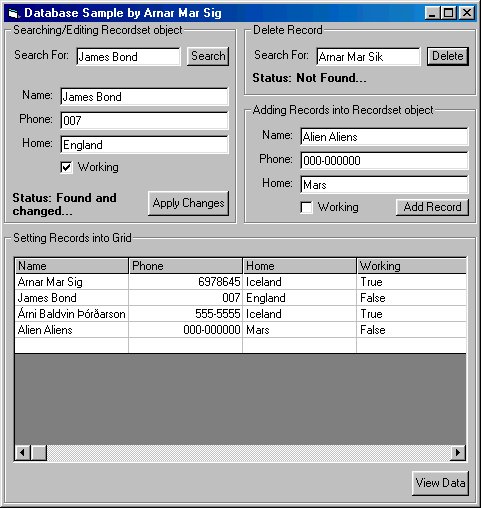481x508 pixels.
Task: Click the Phone field containing 000-000000
Action: pyautogui.click(x=384, y=161)
